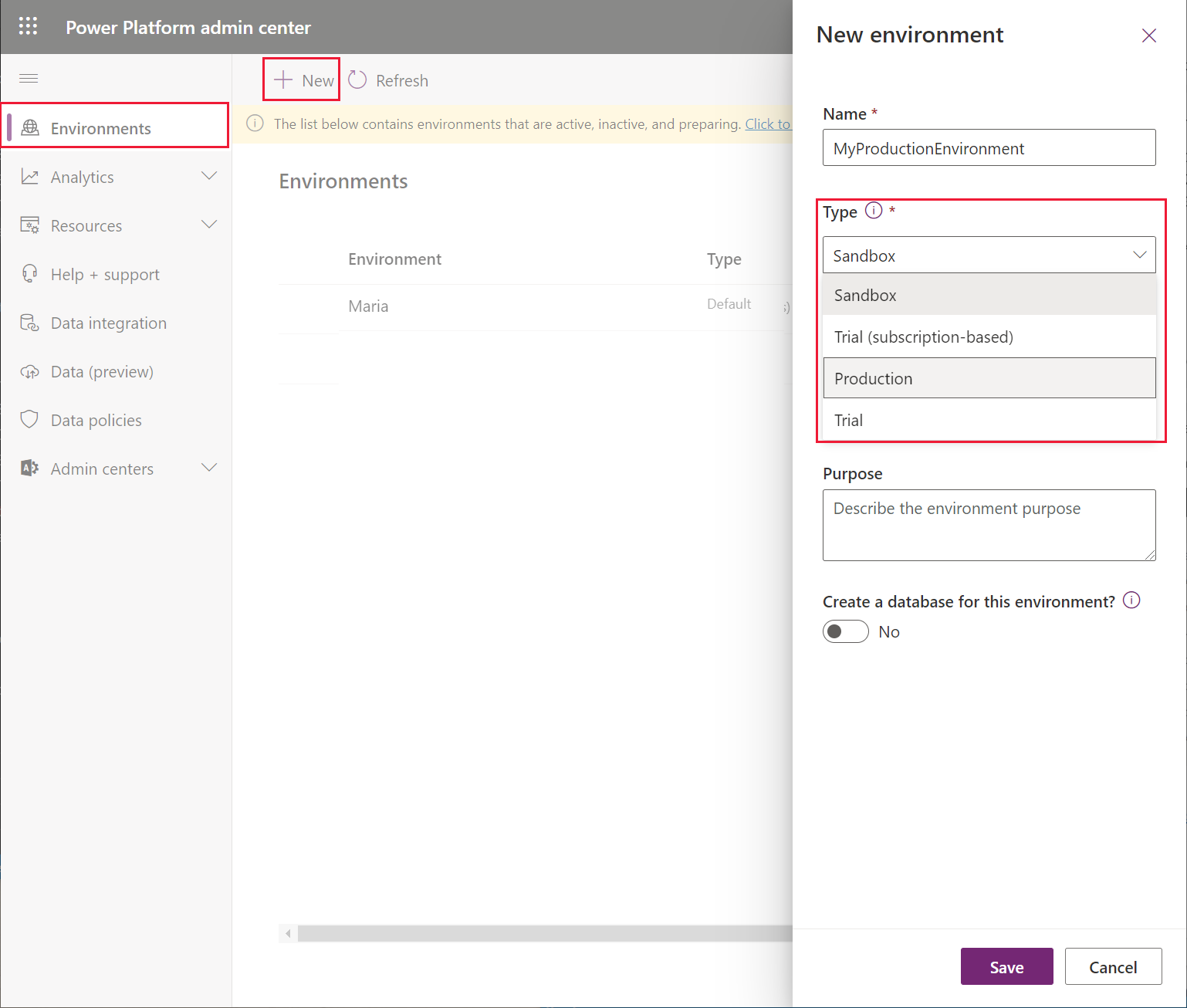Open the Type dropdown showing Sandbox
This screenshot has height=1008, width=1187.
989,255
